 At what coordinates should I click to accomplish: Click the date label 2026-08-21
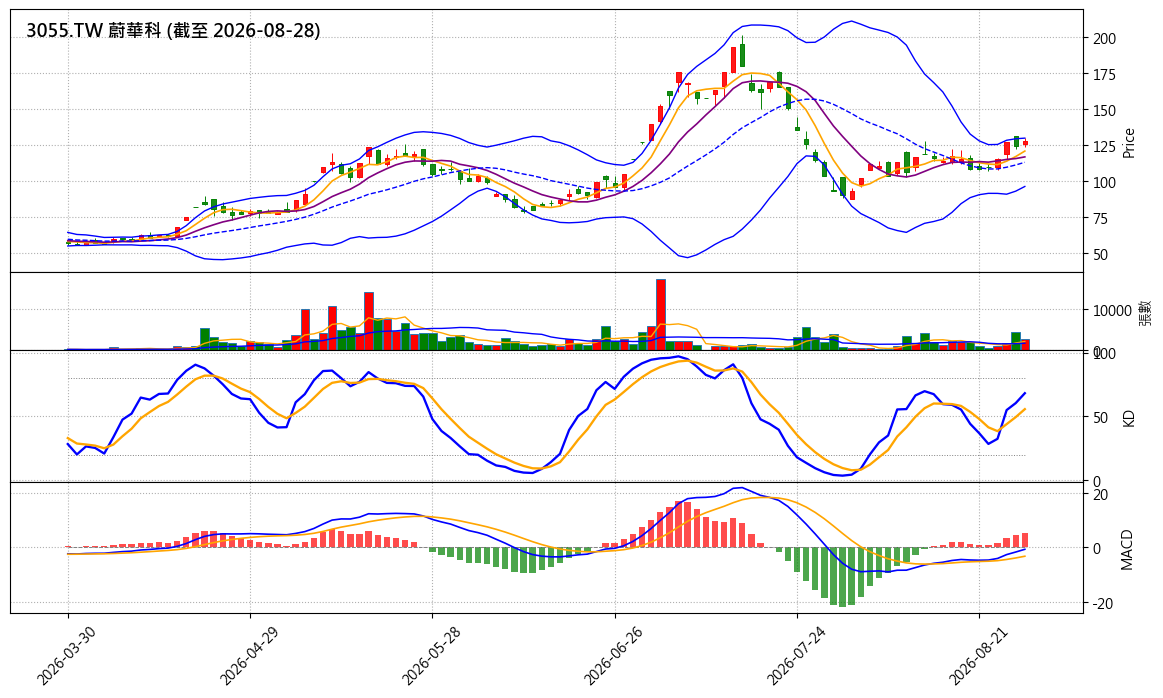(x=978, y=655)
